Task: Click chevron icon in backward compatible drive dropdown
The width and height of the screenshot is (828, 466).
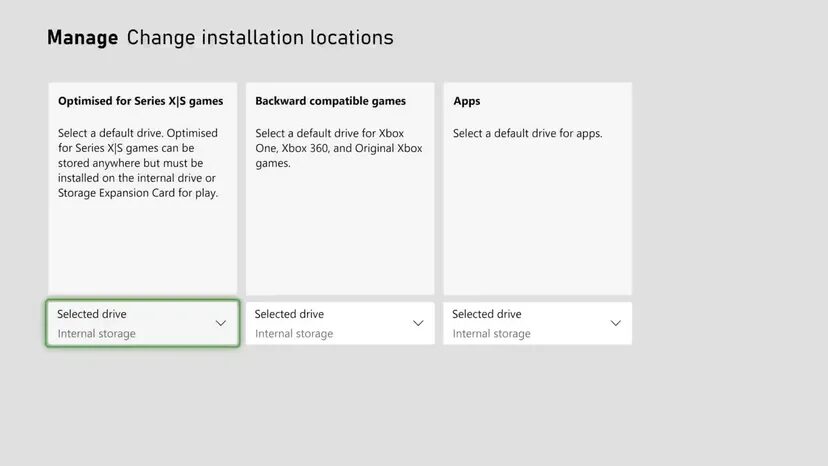Action: (418, 323)
